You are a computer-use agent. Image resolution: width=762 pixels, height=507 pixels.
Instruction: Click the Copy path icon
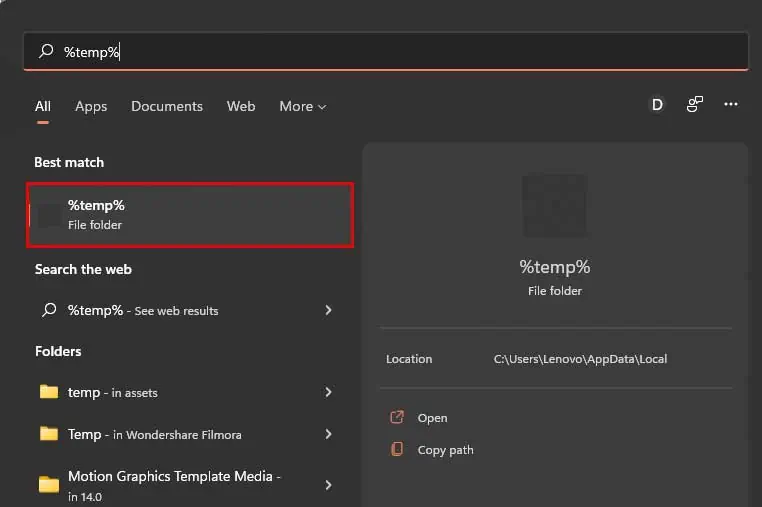point(397,450)
